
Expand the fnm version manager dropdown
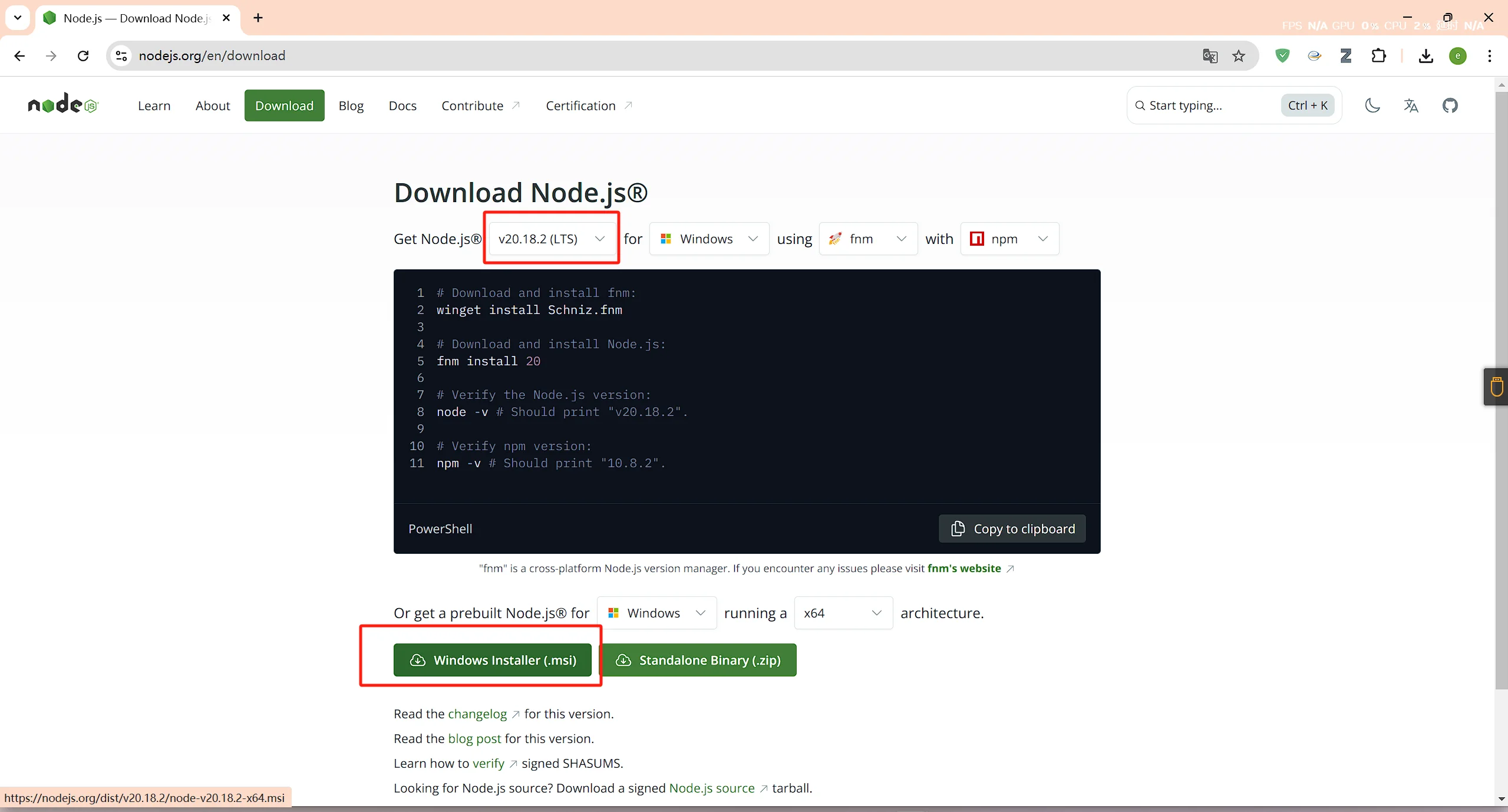[867, 239]
